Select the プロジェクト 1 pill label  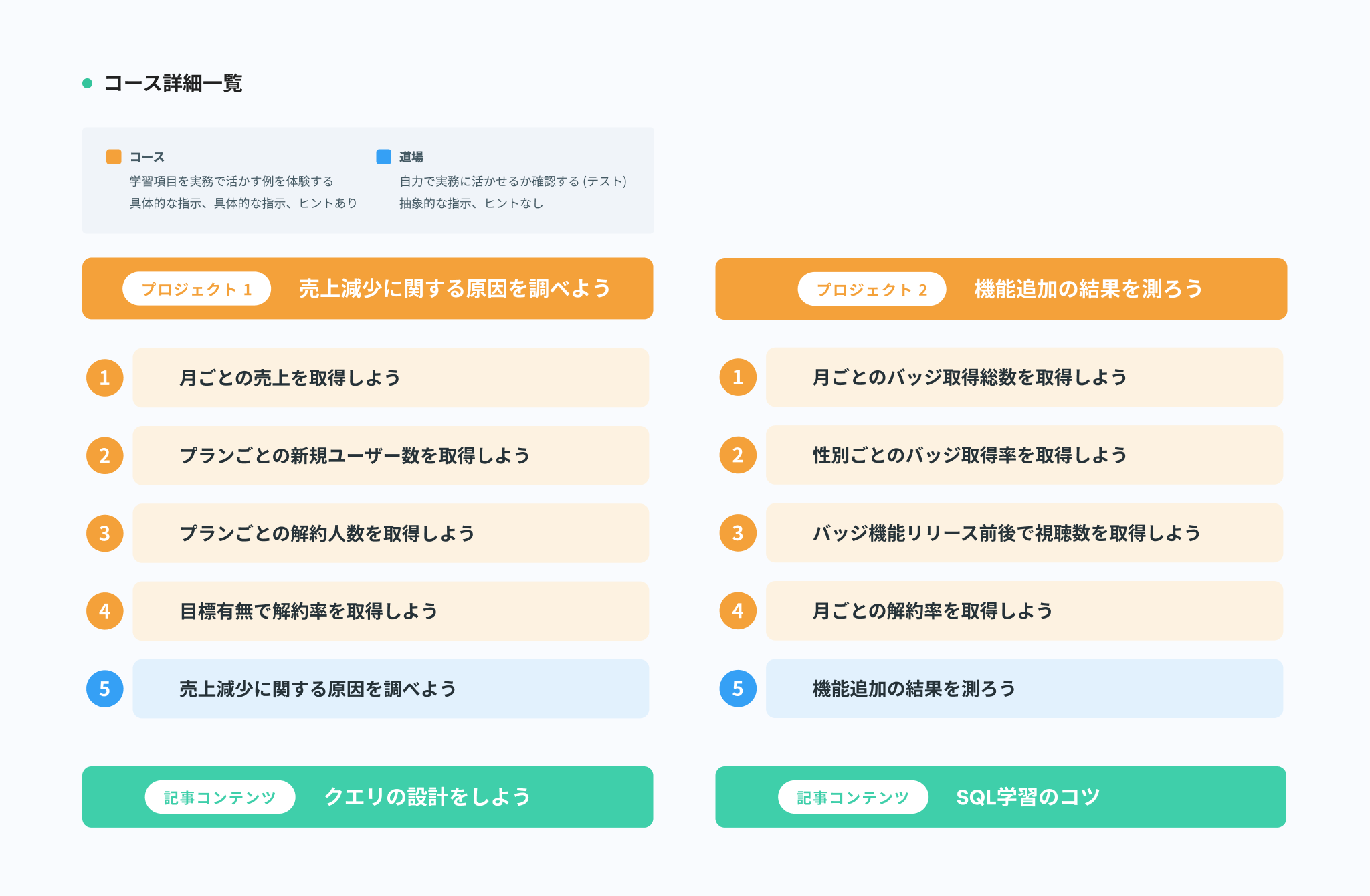click(197, 289)
